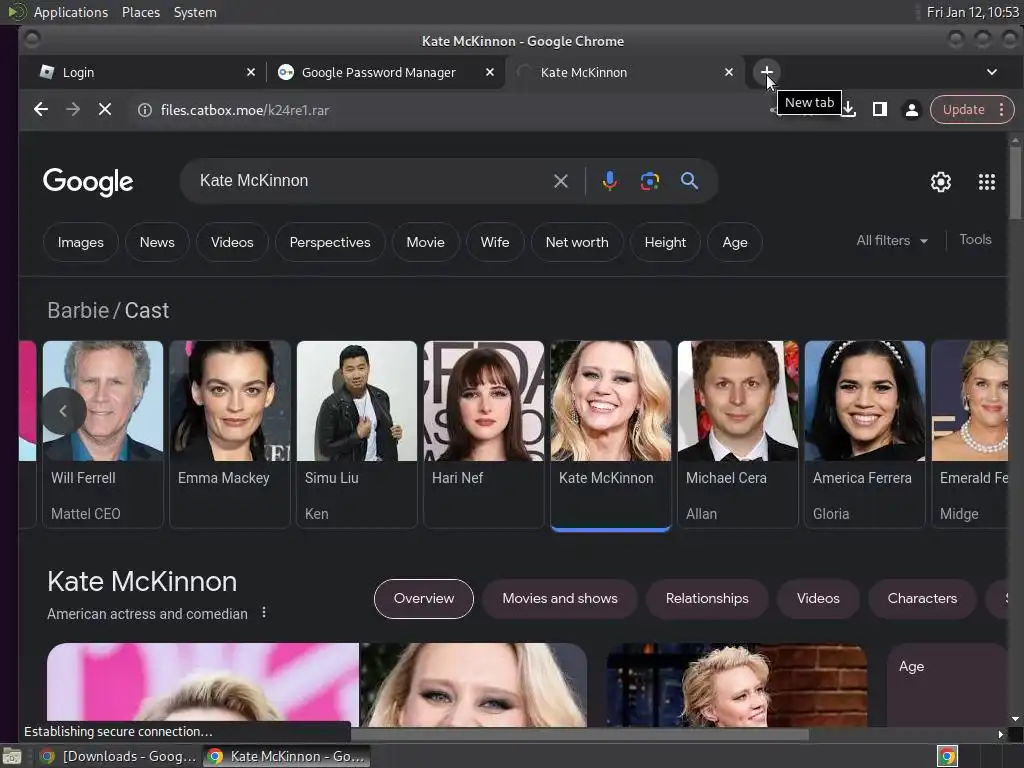Open the Applications menu
Image resolution: width=1024 pixels, height=768 pixels.
(x=71, y=12)
